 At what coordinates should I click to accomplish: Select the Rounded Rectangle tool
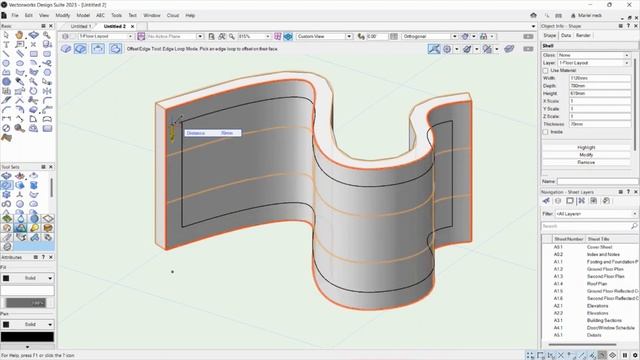[x=47, y=54]
